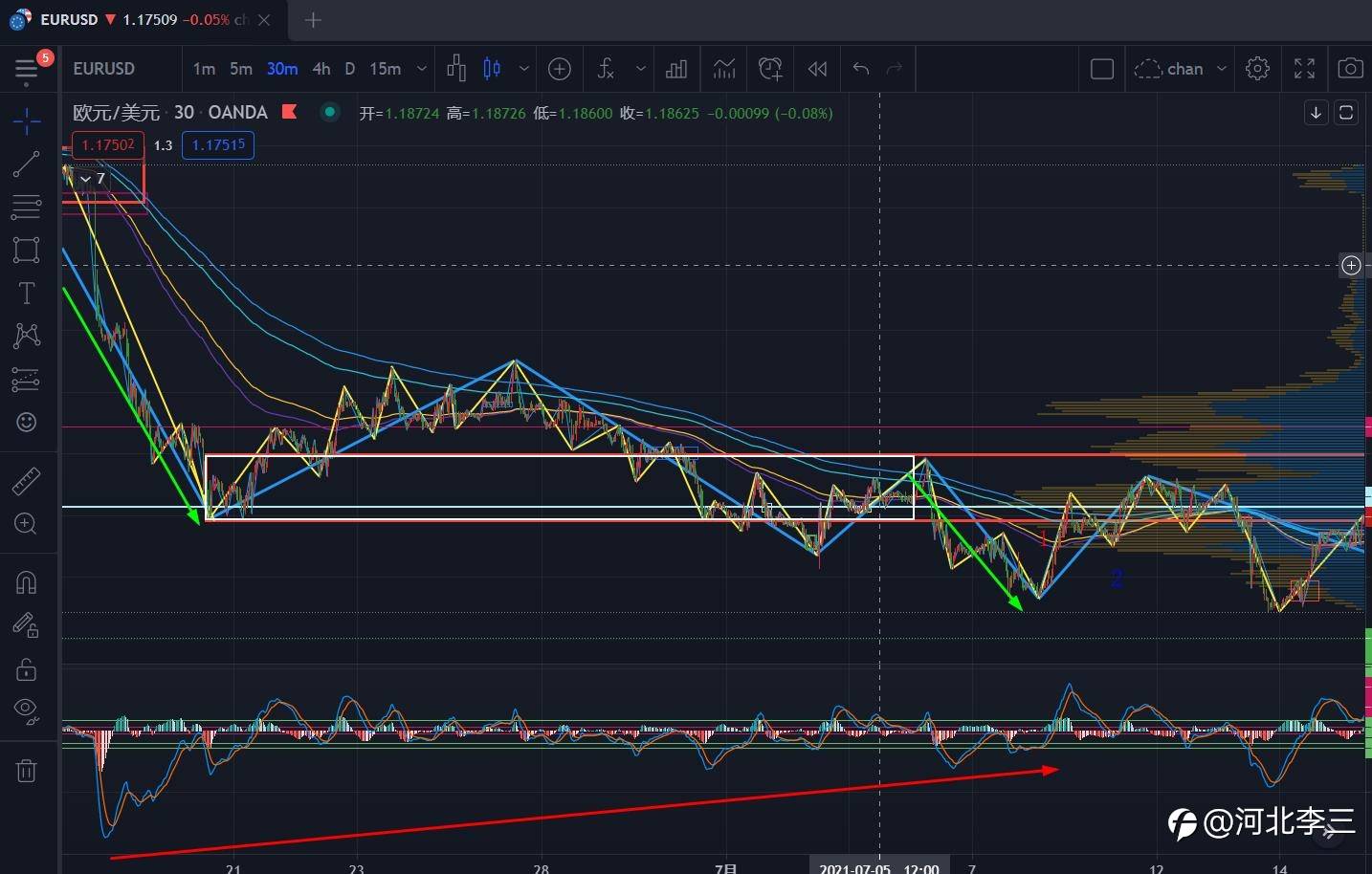Switch to the 4h timeframe
Image resolution: width=1372 pixels, height=874 pixels.
pyautogui.click(x=321, y=69)
